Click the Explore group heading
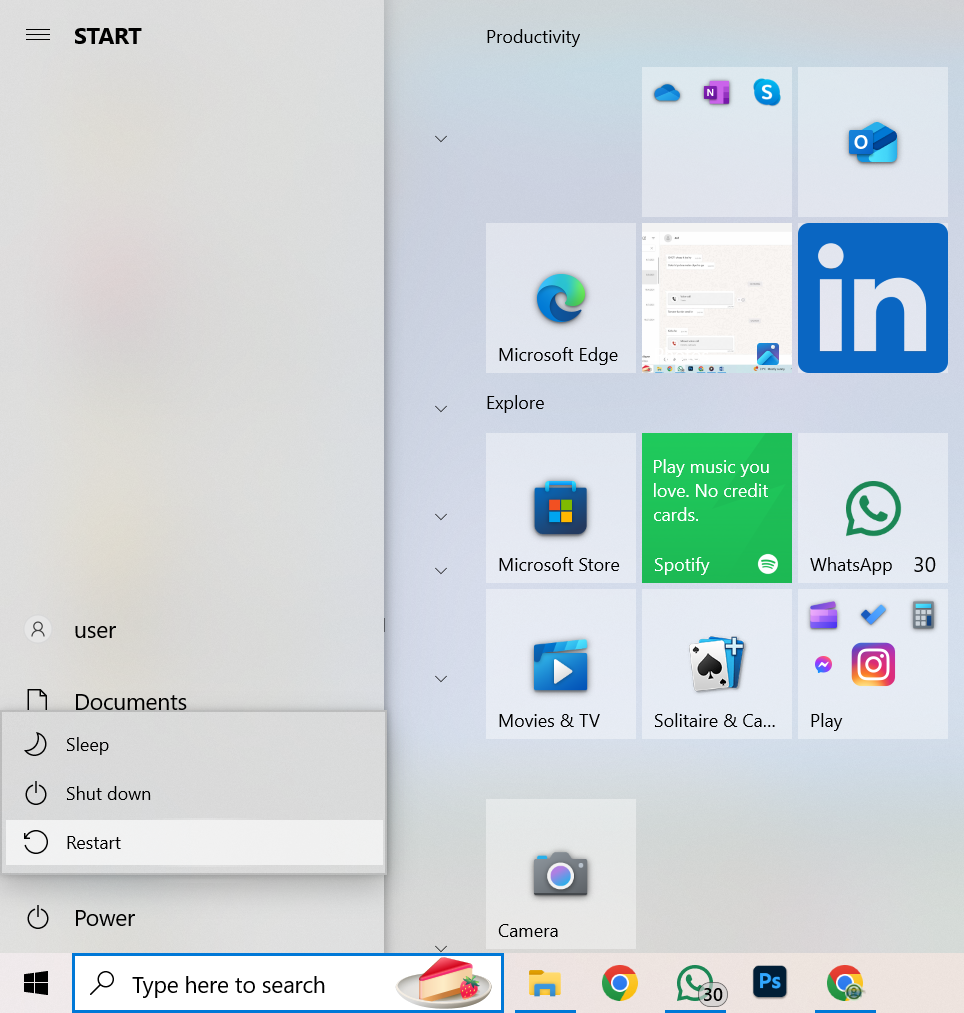 [x=515, y=402]
